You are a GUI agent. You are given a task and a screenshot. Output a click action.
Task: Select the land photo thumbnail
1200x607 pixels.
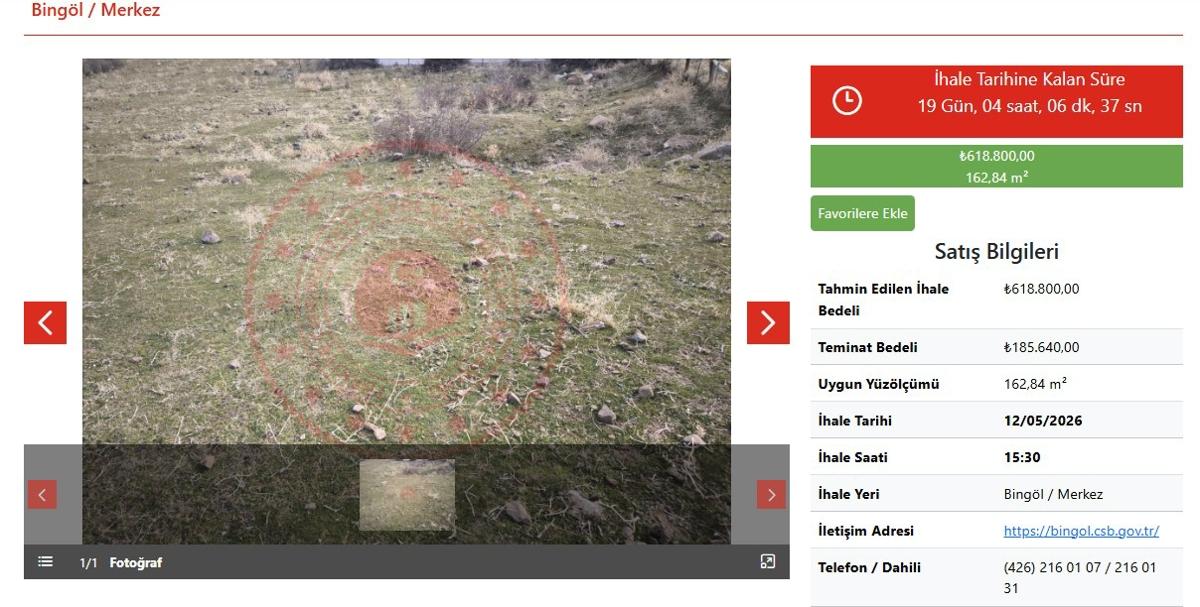[x=407, y=494]
